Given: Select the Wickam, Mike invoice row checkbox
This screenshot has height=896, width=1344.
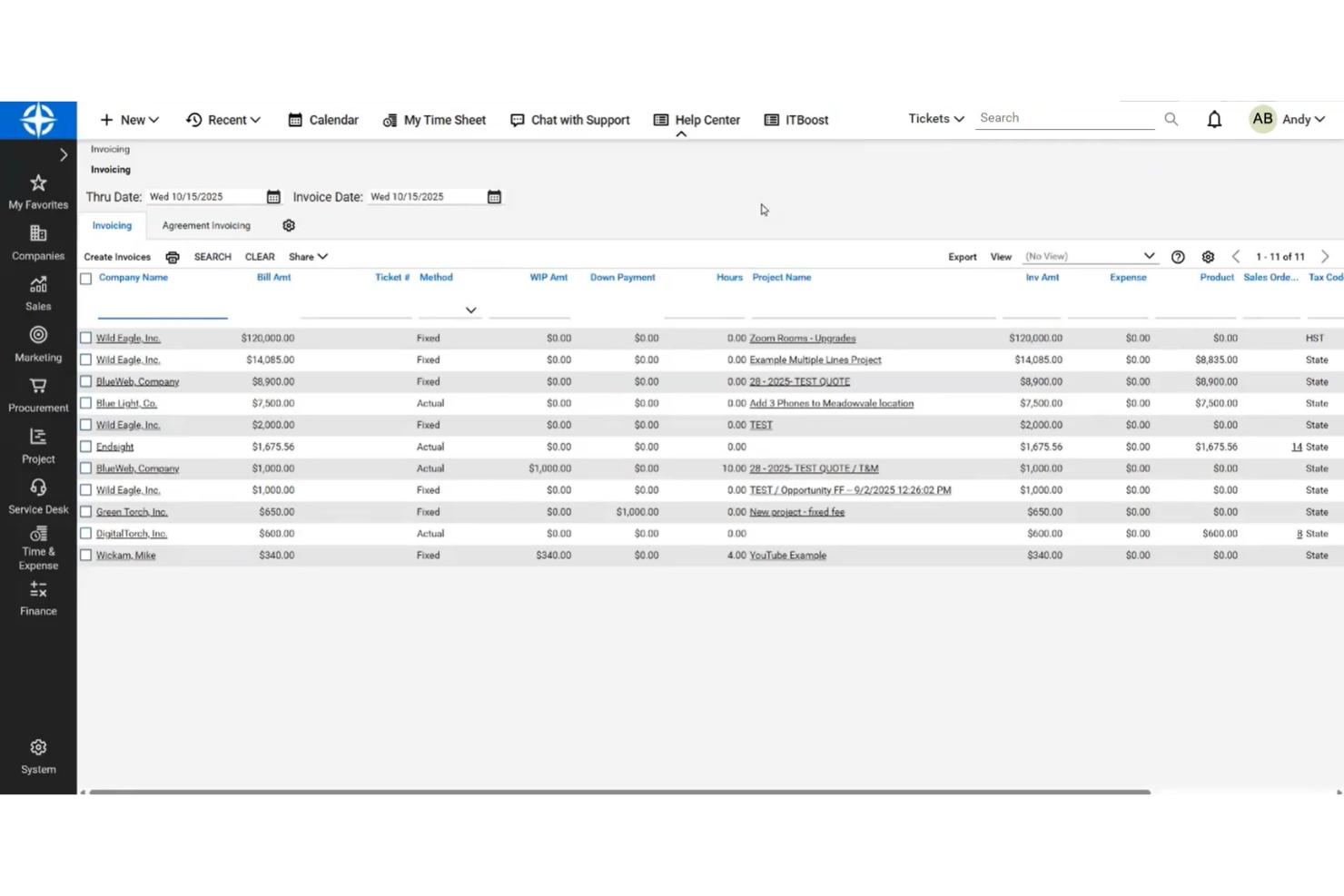Looking at the screenshot, I should [86, 555].
